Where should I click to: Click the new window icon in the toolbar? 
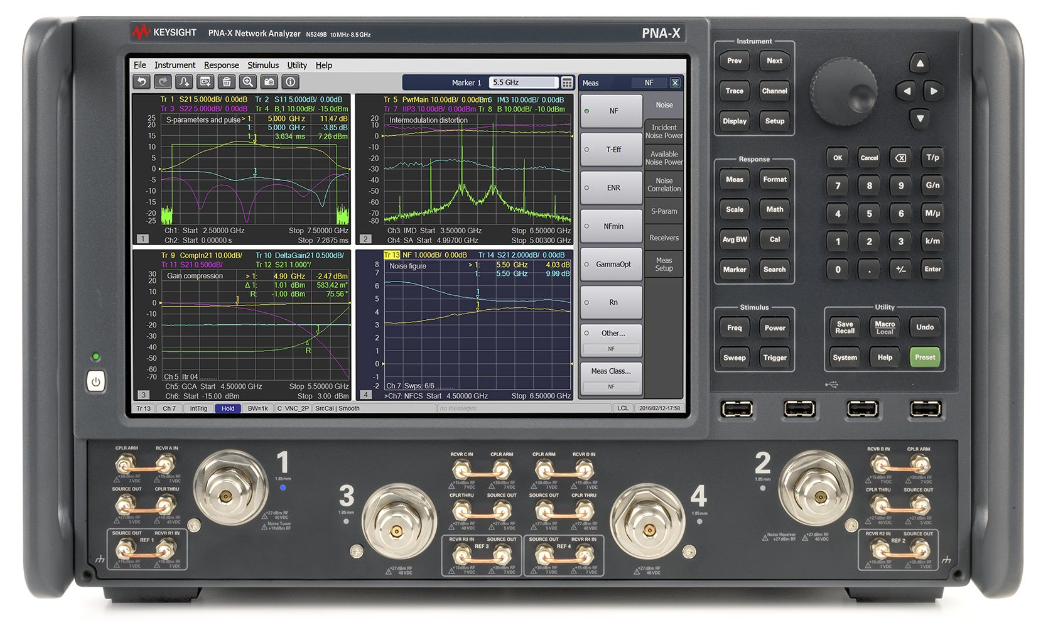tap(205, 82)
